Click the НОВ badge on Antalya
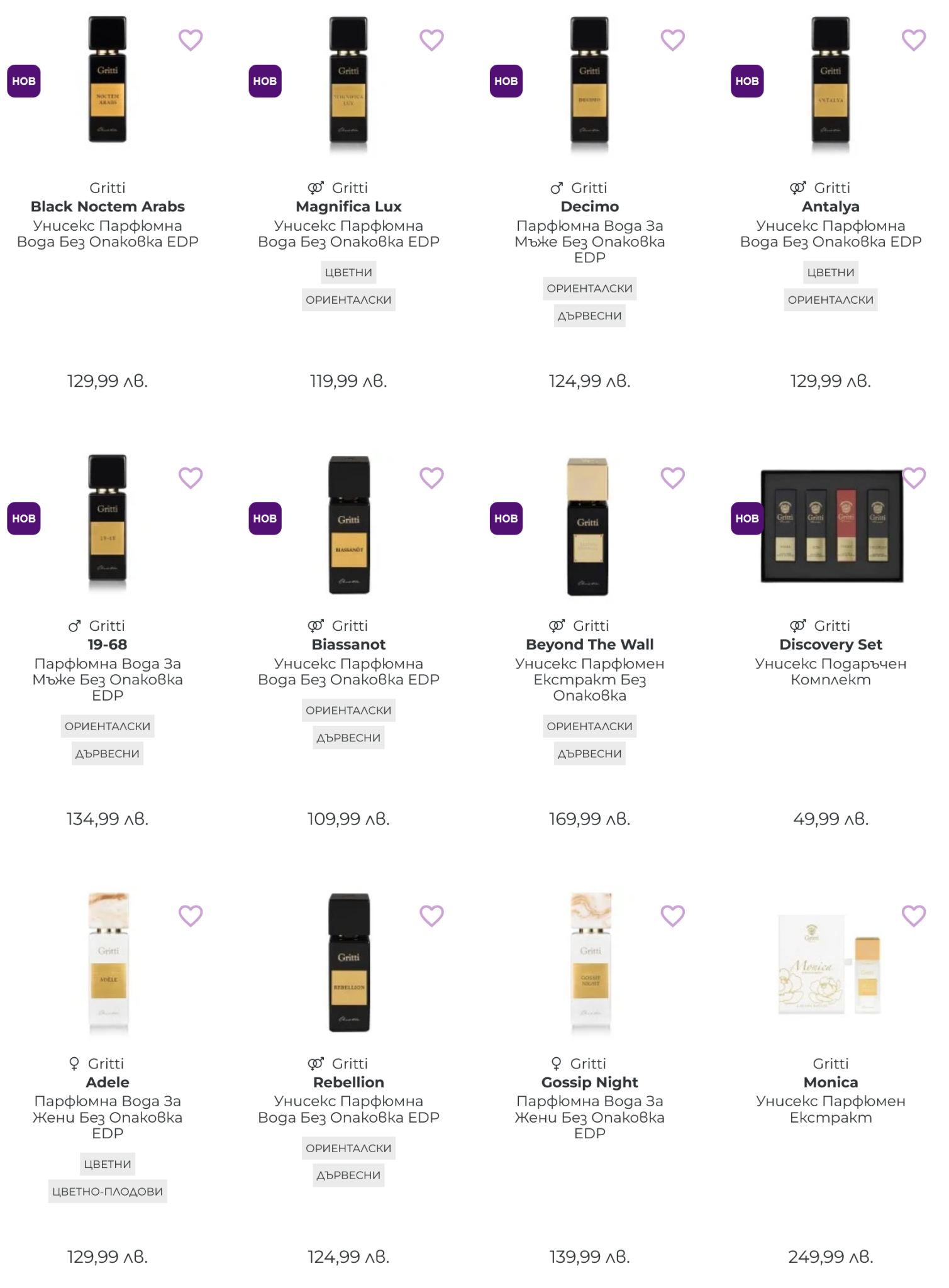This screenshot has width=949, height=1288. [x=746, y=81]
